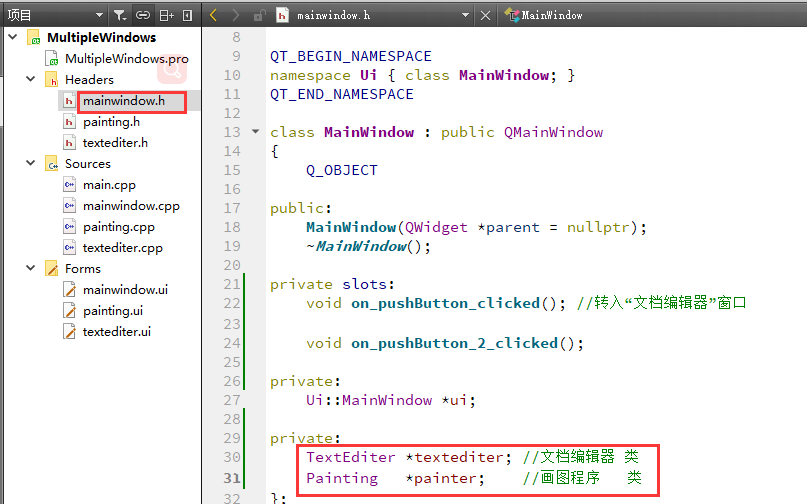This screenshot has width=807, height=504.
Task: Select the MultipleWindows project root
Action: point(101,38)
